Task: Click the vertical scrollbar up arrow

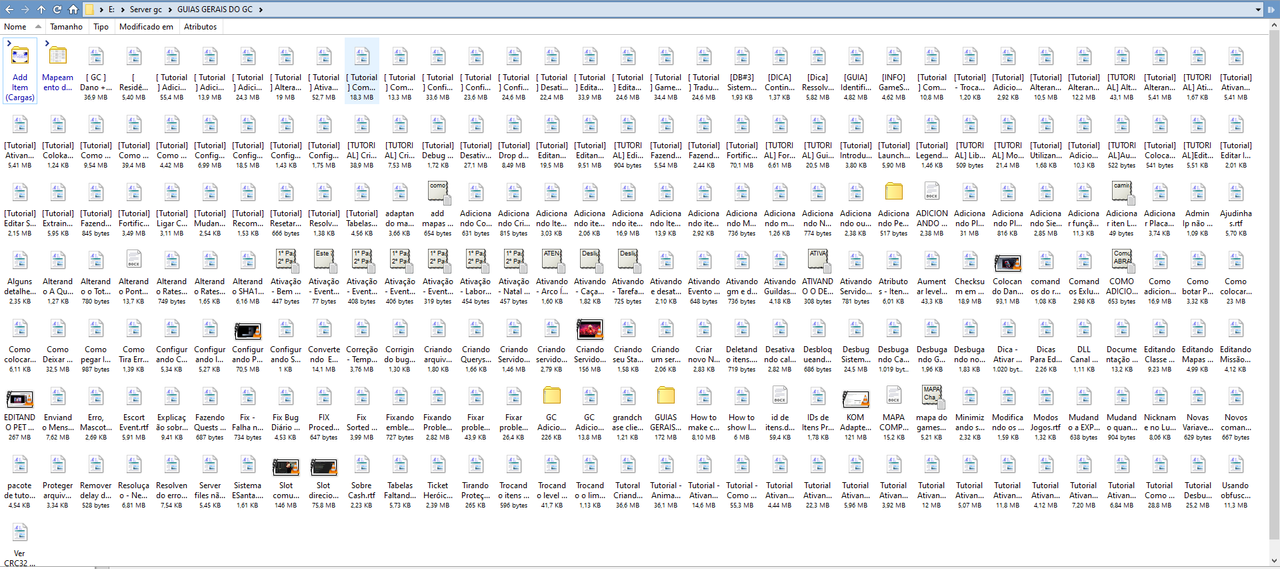Action: (x=1275, y=26)
